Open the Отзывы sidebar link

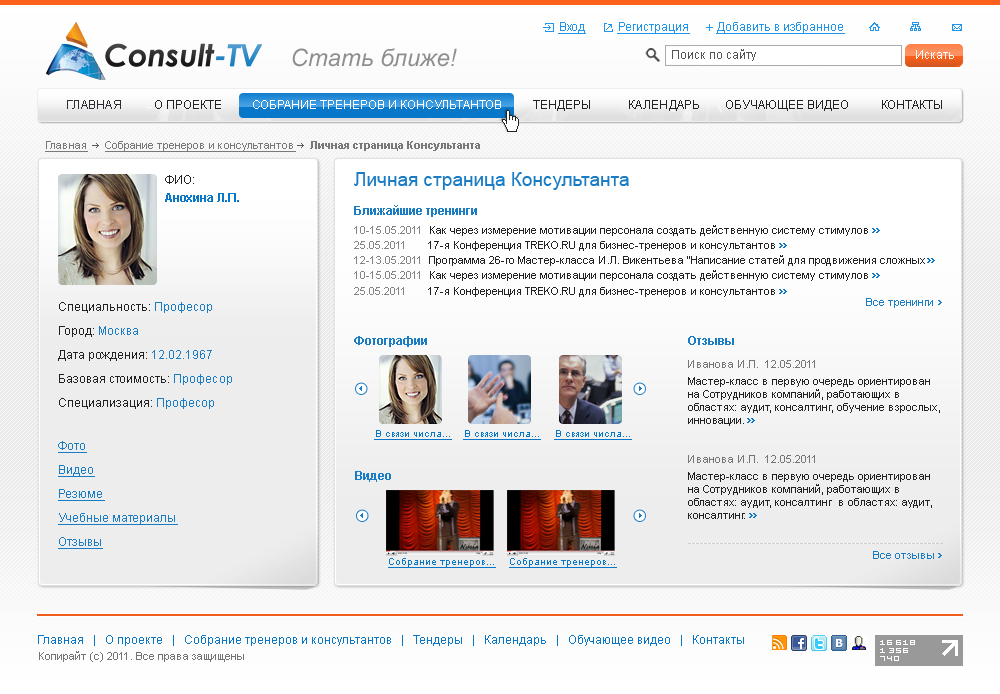click(x=80, y=542)
